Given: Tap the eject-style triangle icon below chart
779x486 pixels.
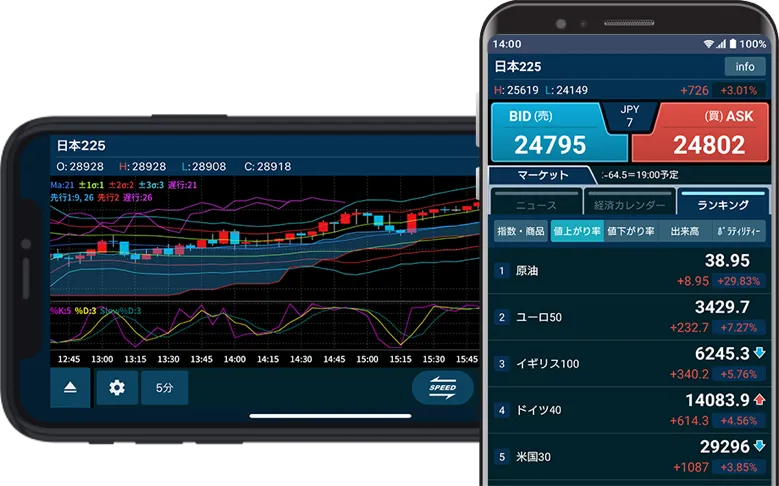Looking at the screenshot, I should tap(70, 388).
